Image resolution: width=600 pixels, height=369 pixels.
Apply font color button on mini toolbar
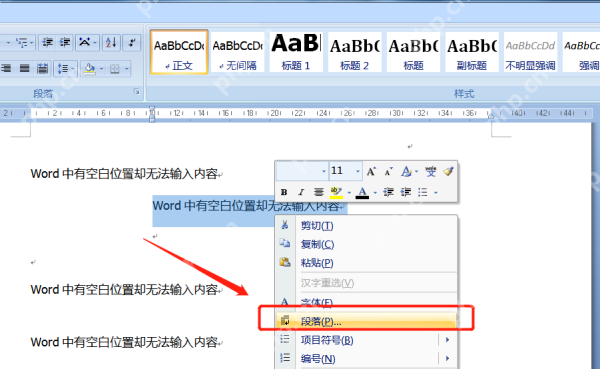click(x=362, y=192)
